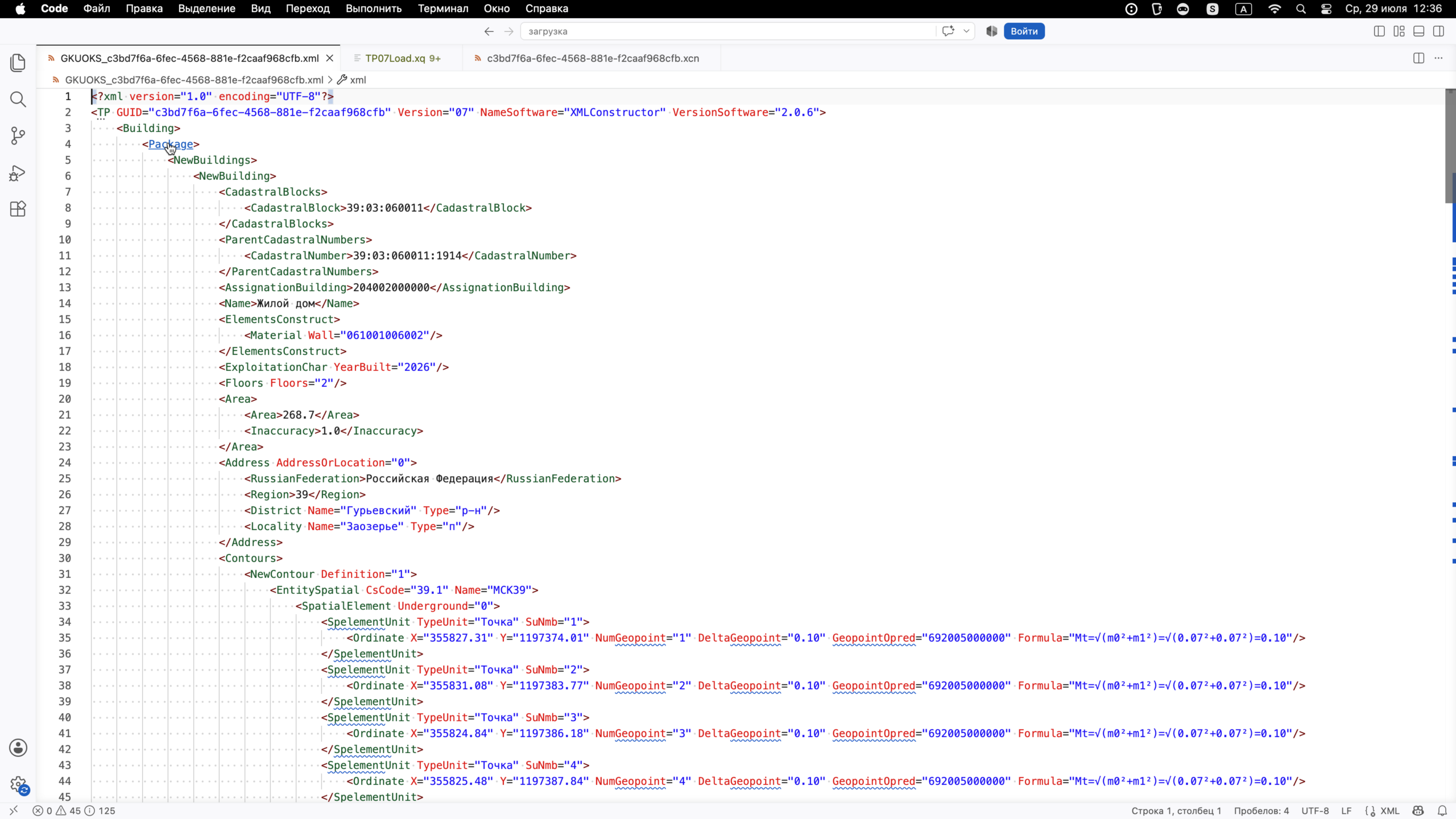This screenshot has width=1456, height=819.
Task: Open the remote window indicator in status bar
Action: click(x=14, y=810)
